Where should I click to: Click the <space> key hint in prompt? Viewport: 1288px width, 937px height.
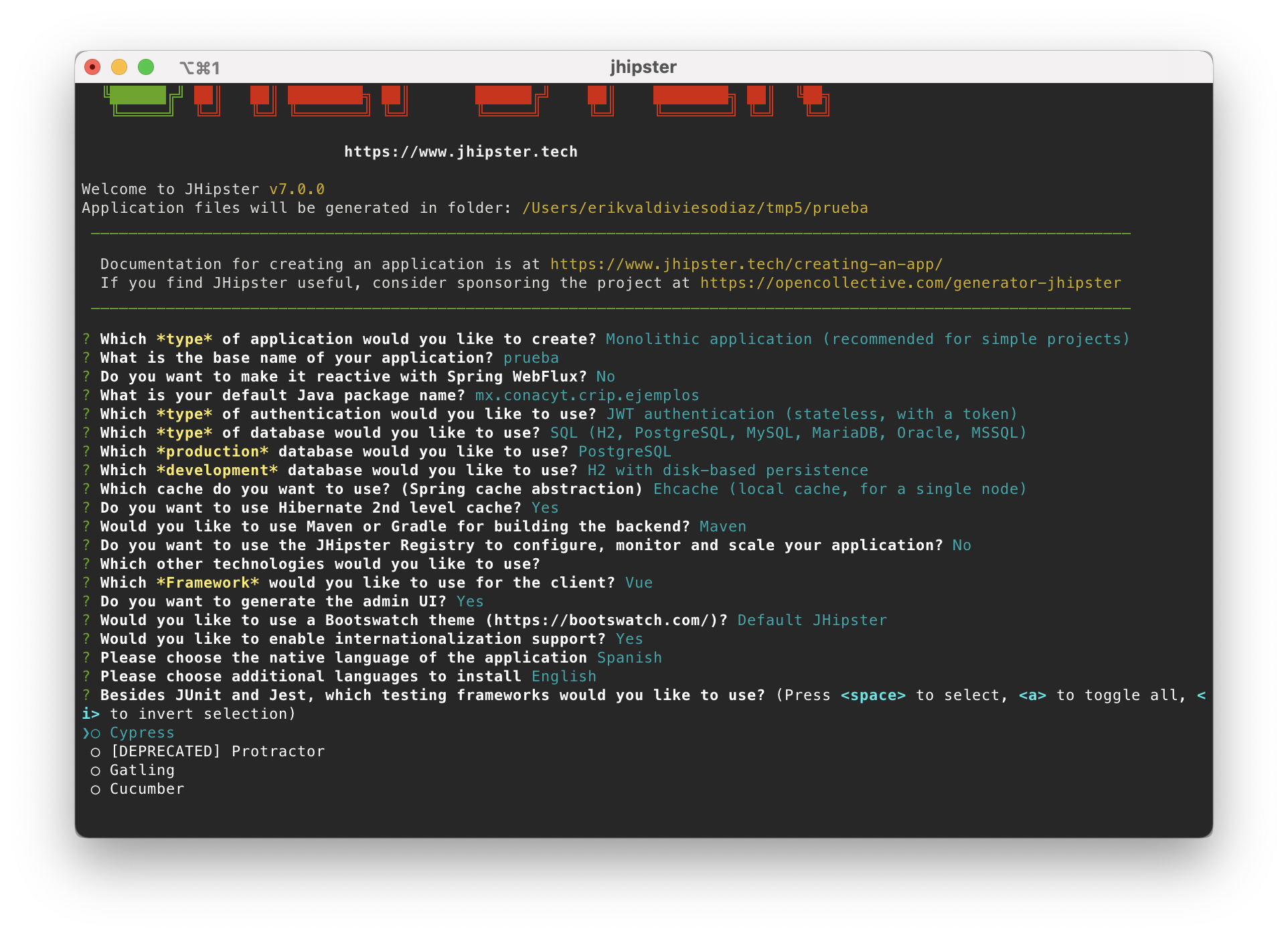pos(873,695)
